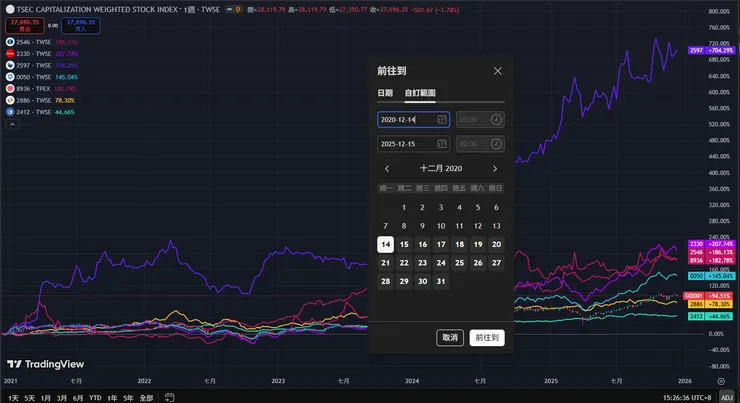740x403 pixels.
Task: Set range to 1月
Action: pos(45,398)
